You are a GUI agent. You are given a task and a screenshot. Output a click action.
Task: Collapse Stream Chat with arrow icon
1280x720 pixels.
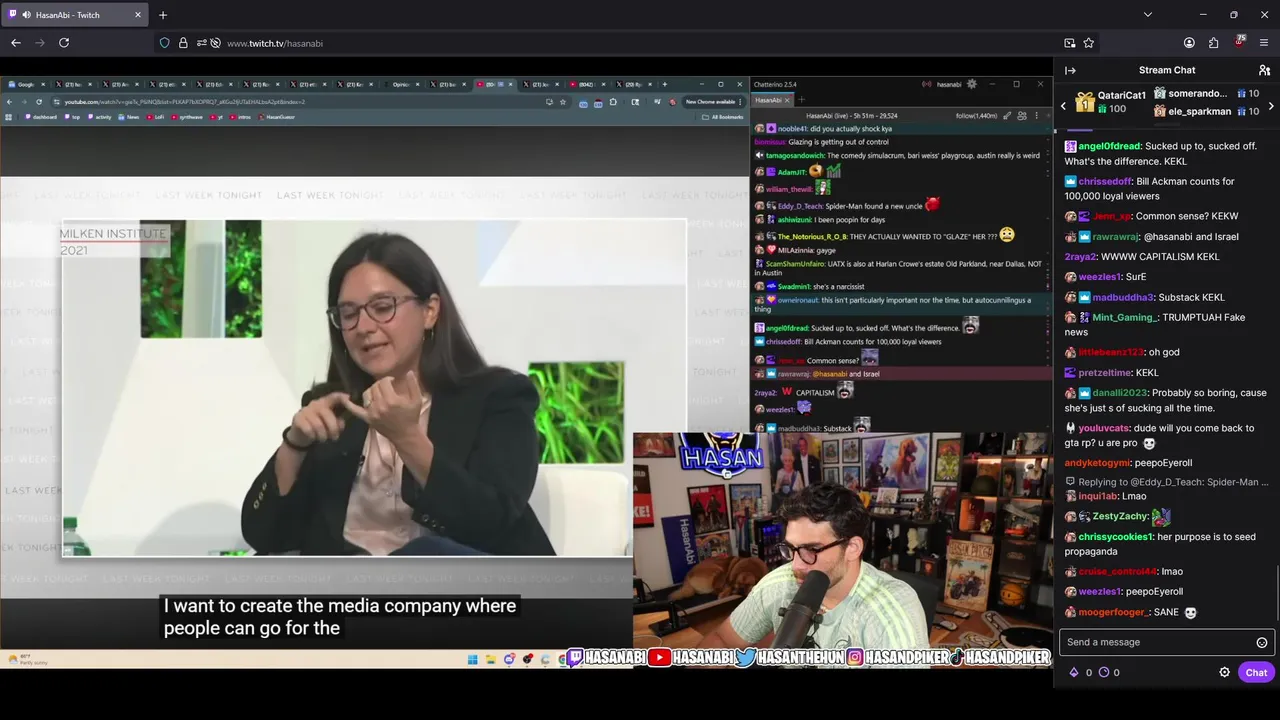tap(1070, 70)
